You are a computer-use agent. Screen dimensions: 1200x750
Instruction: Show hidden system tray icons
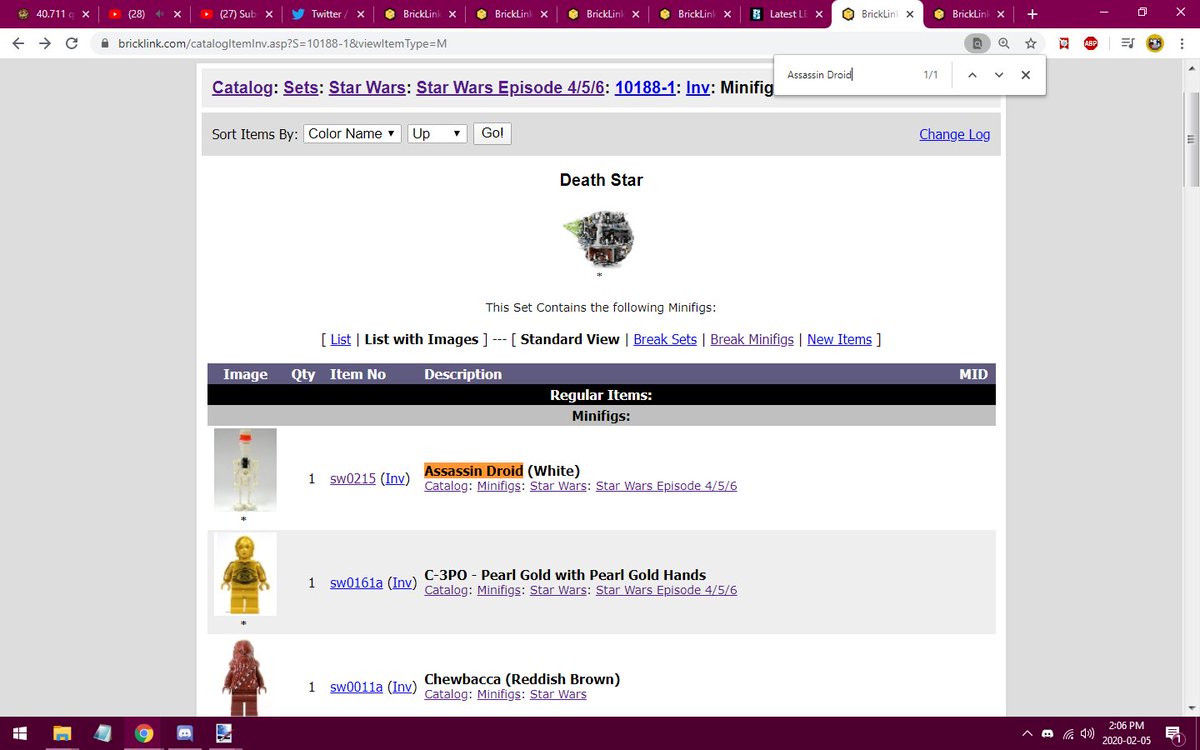pyautogui.click(x=1026, y=733)
